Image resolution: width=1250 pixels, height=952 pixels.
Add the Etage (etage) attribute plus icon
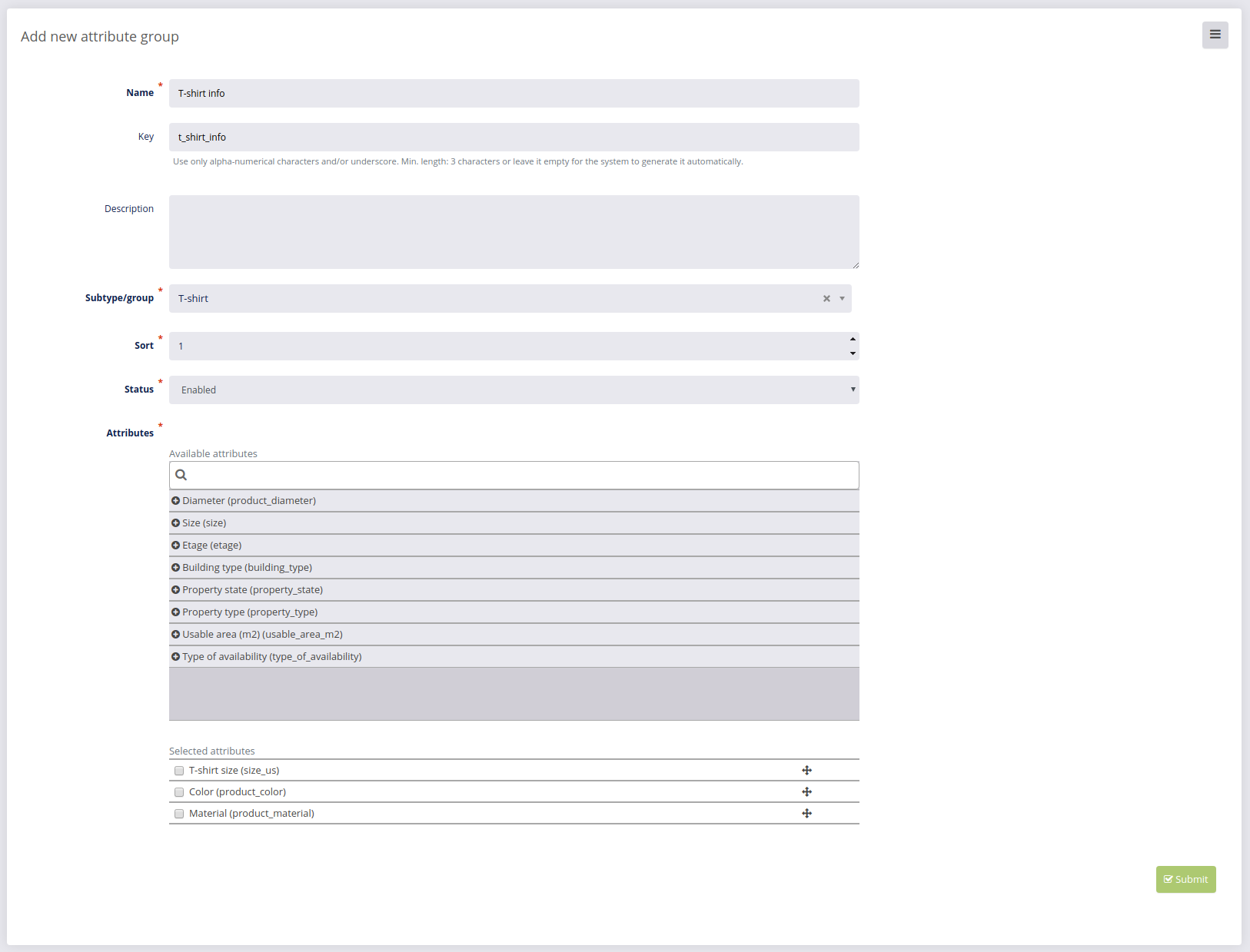pos(175,545)
